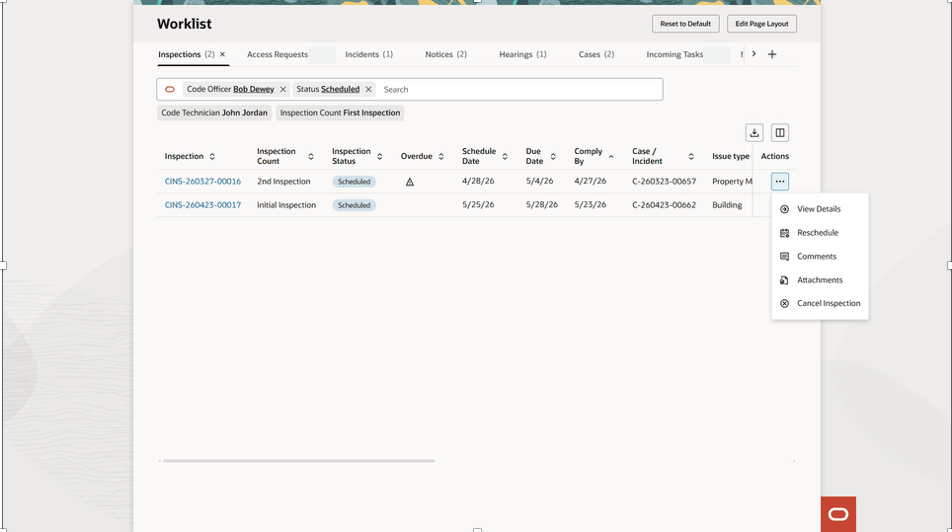Click Reset to Default button

point(685,24)
